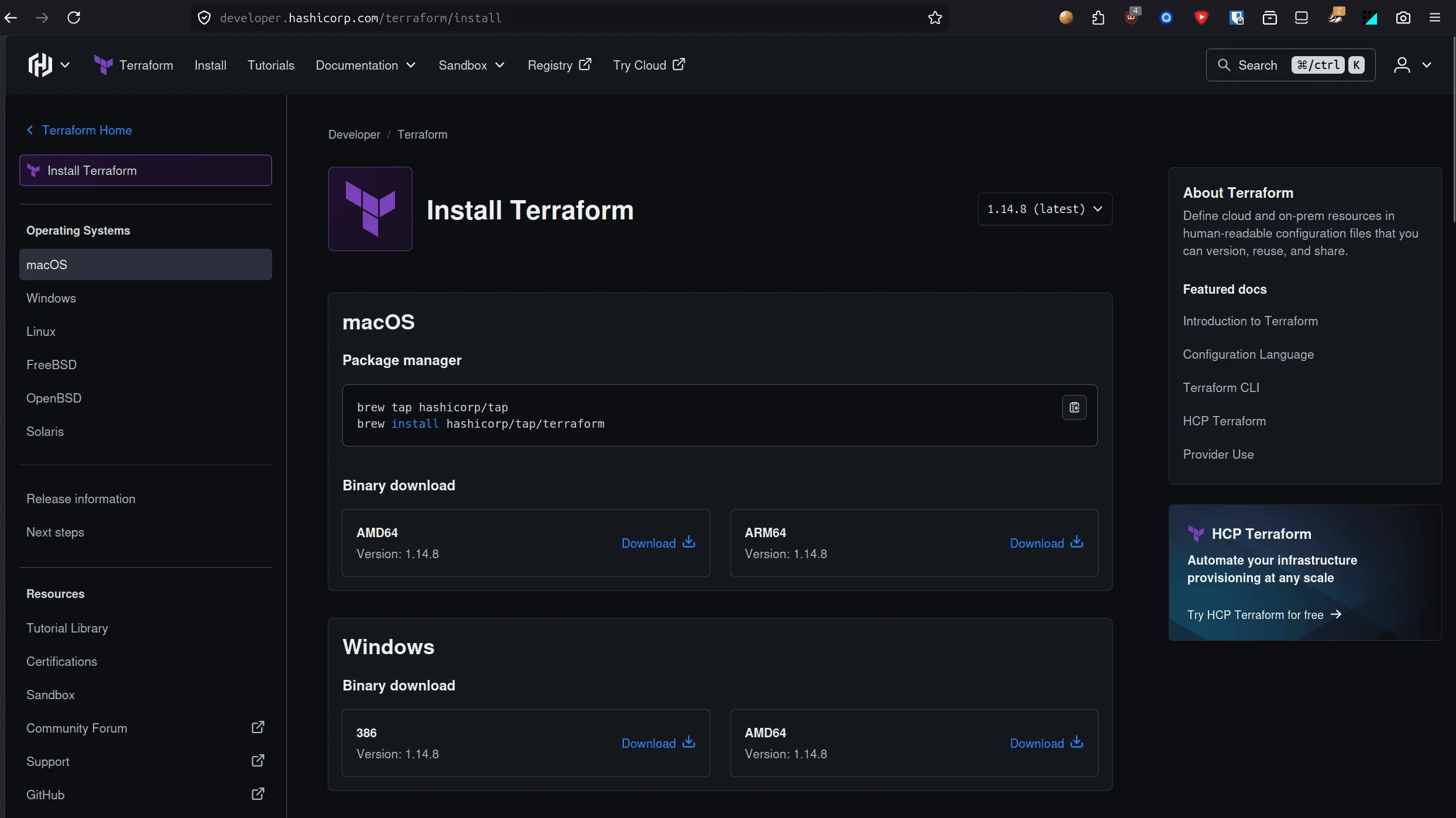Viewport: 1456px width, 818px height.
Task: Open Community Forum link
Action: pos(145,728)
